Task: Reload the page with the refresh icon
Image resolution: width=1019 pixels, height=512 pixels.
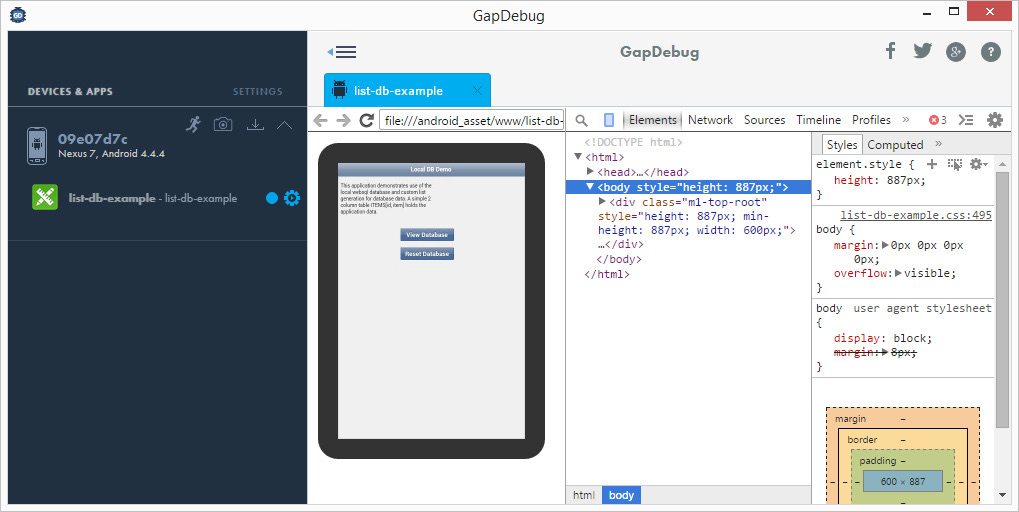Action: click(367, 120)
